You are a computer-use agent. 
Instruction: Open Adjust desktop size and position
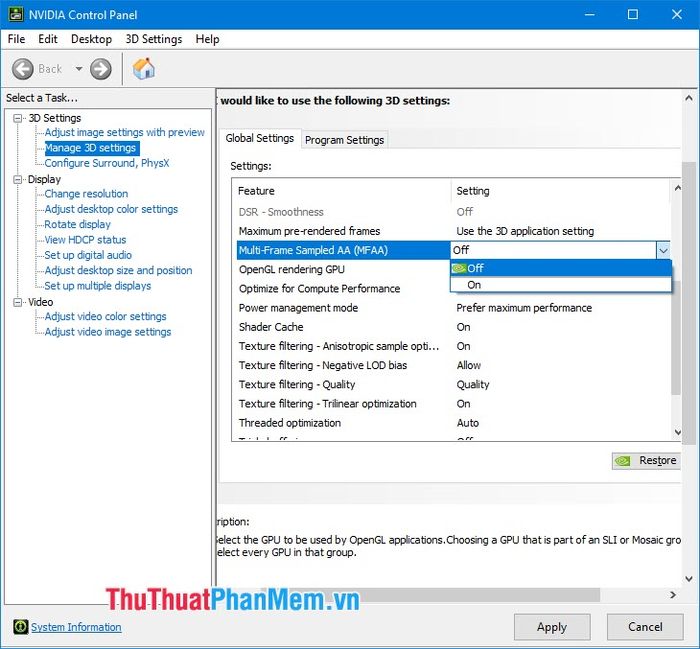click(118, 270)
